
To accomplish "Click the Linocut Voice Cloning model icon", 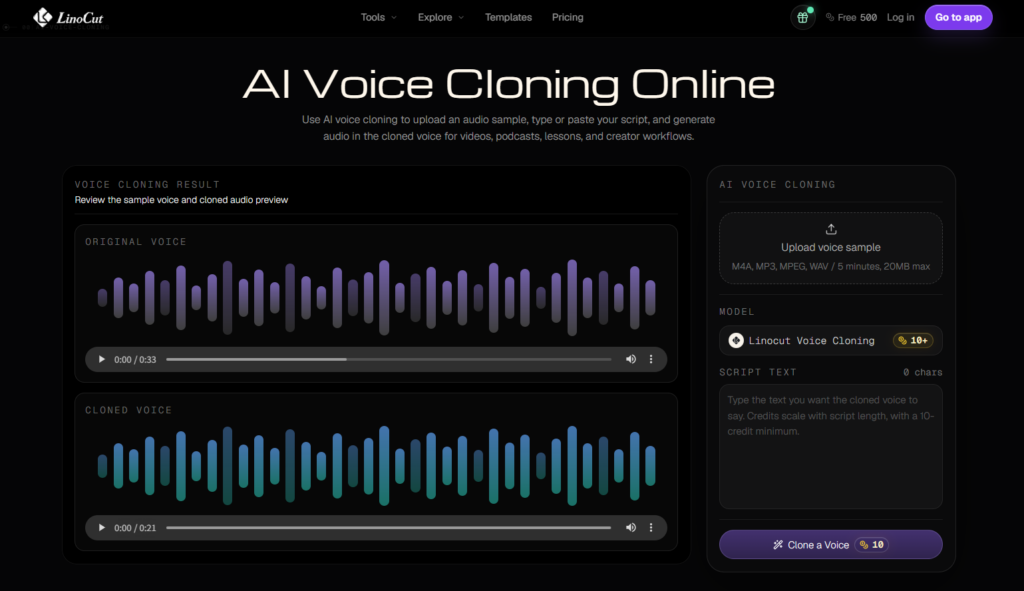I will click(736, 340).
